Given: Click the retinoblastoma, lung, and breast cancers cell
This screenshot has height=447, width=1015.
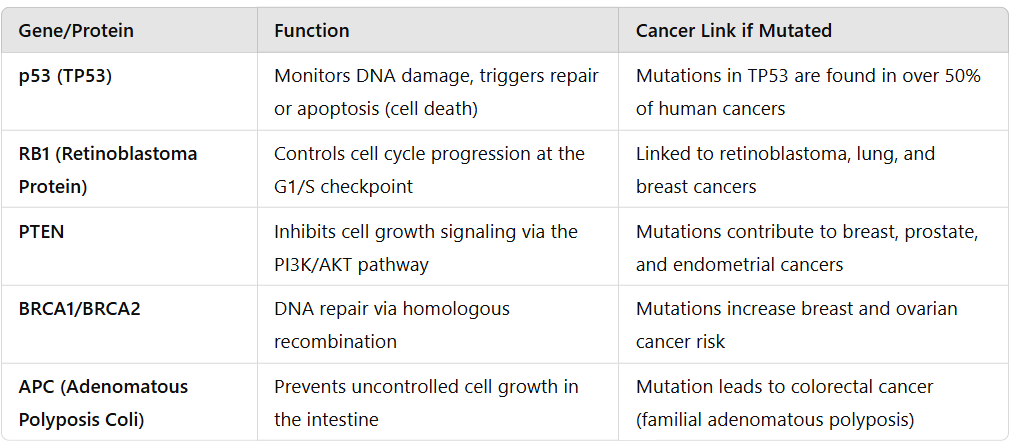Looking at the screenshot, I should (x=785, y=170).
